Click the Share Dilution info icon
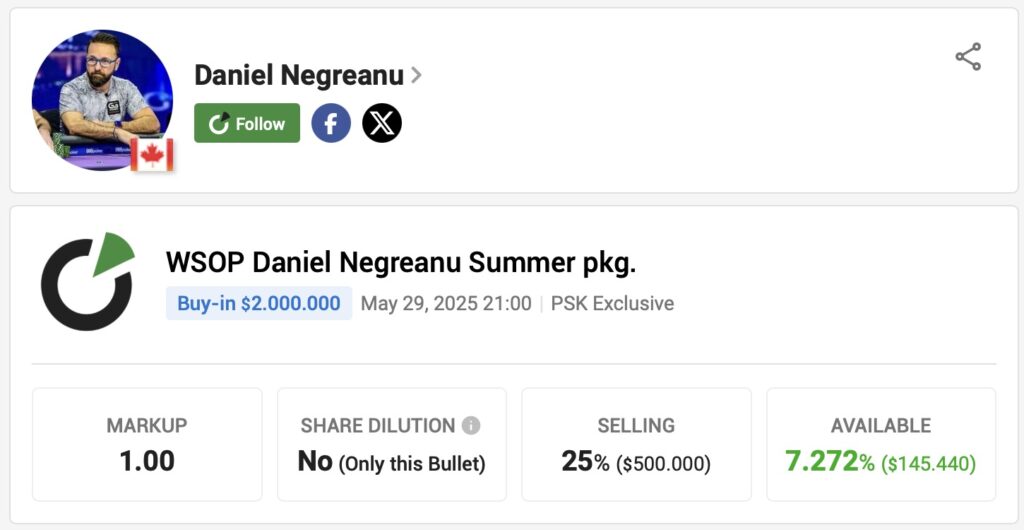This screenshot has width=1024, height=530. point(471,426)
